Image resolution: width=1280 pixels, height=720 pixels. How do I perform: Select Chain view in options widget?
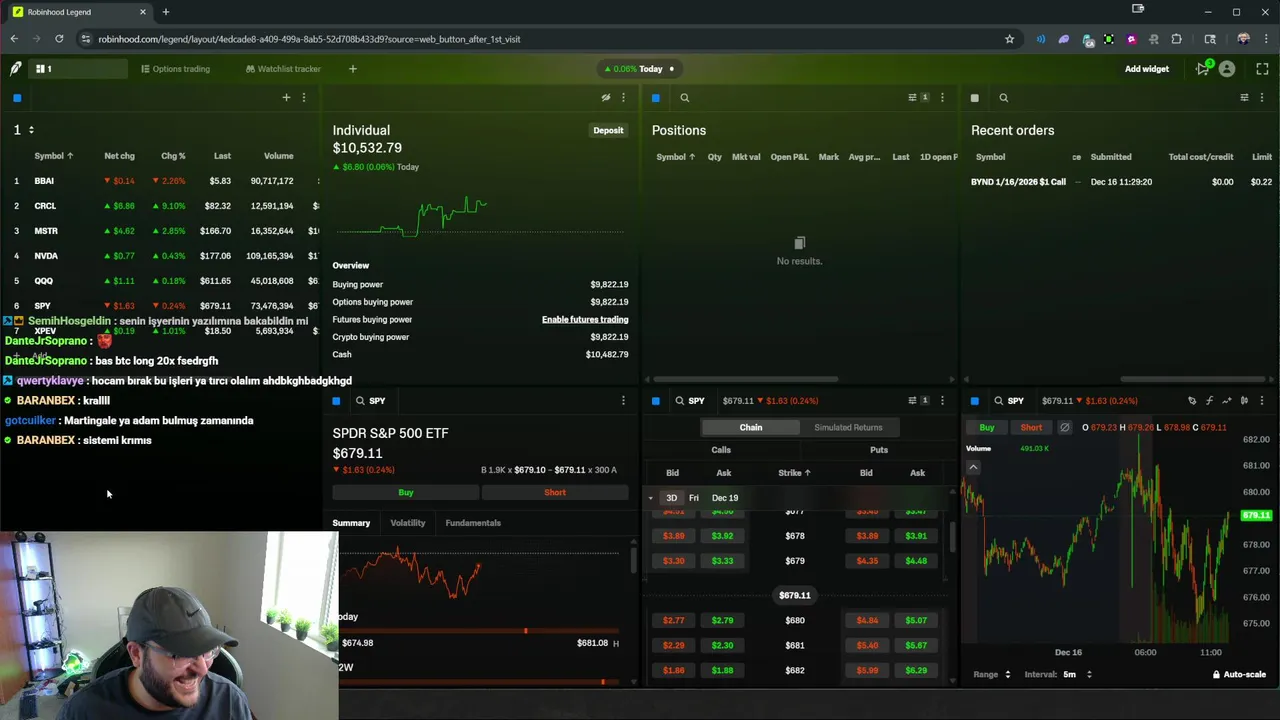click(750, 428)
